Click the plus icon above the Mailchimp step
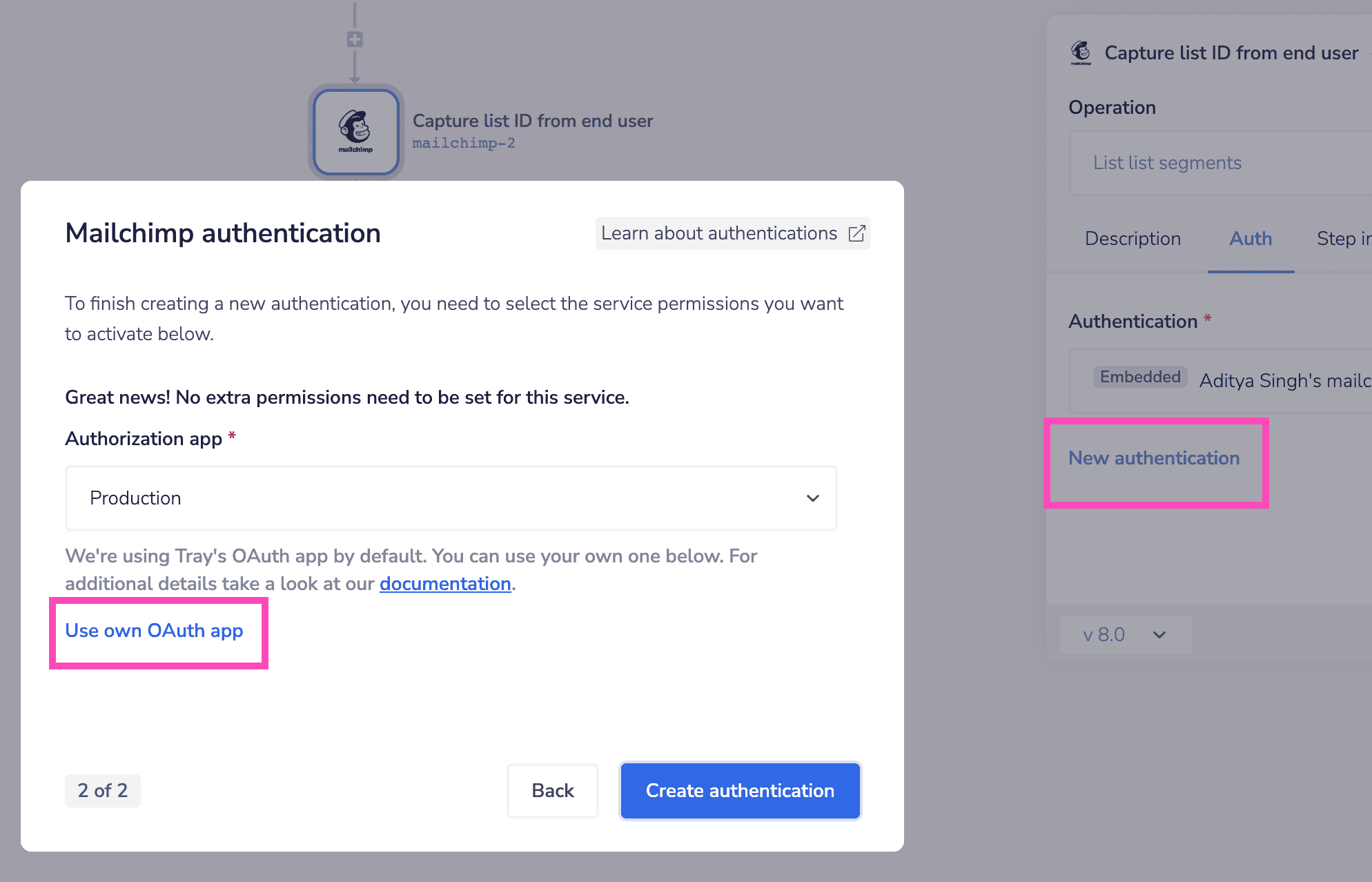 click(x=354, y=39)
